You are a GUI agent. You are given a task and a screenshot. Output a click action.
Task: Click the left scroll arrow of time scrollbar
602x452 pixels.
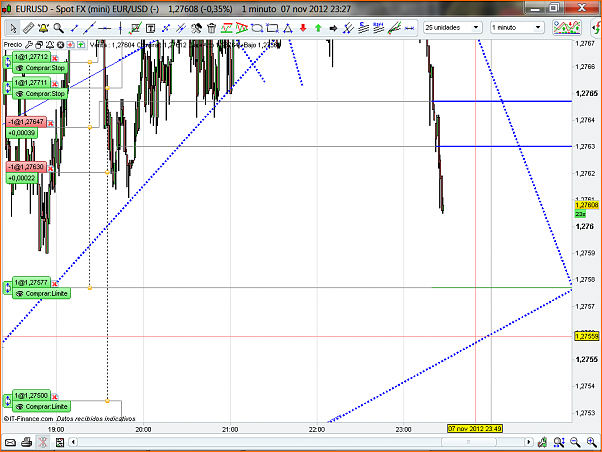point(73,442)
